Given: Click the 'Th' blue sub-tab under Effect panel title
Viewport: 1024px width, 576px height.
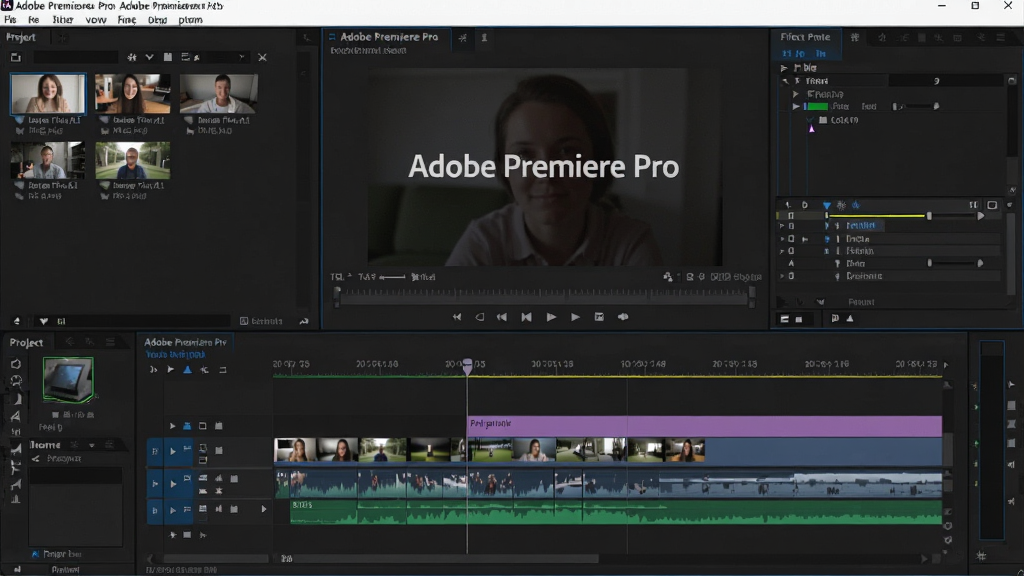Looking at the screenshot, I should [x=821, y=54].
